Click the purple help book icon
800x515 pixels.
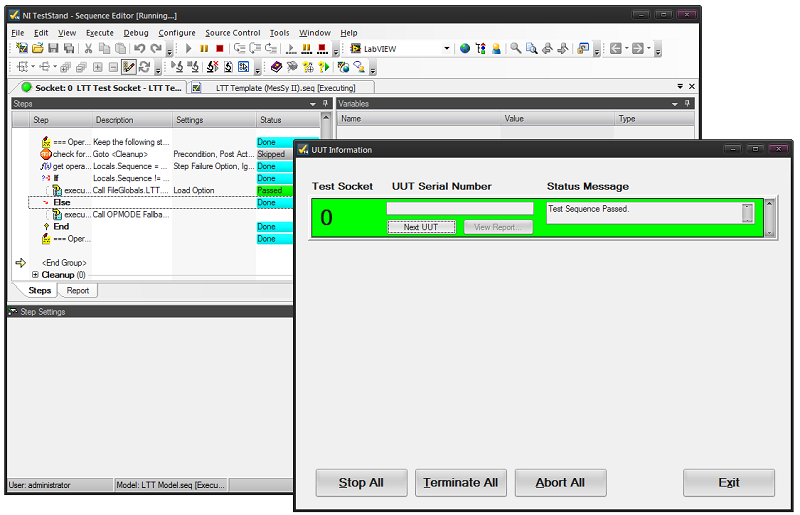[277, 67]
